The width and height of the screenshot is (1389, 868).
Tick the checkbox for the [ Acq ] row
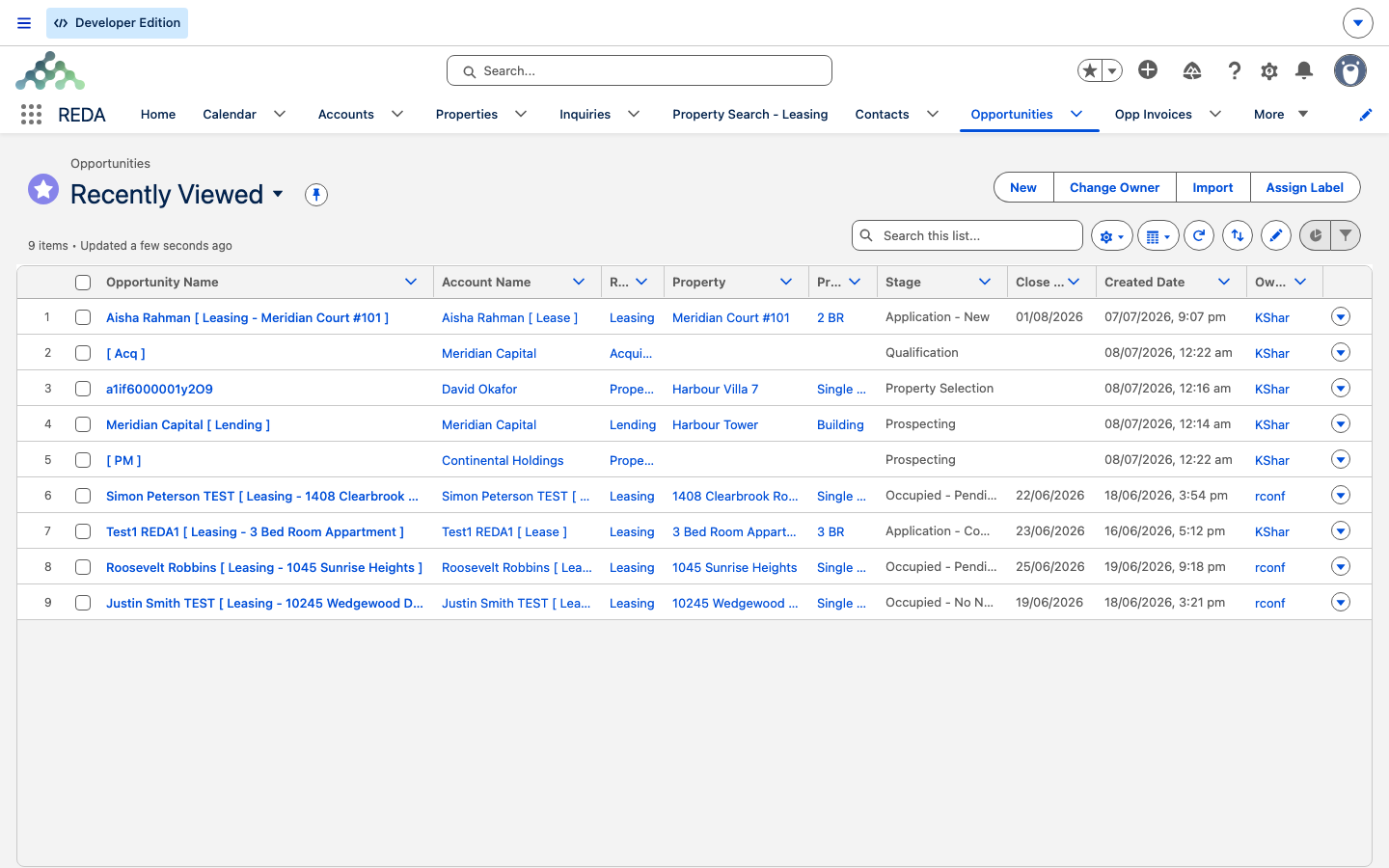pos(83,353)
